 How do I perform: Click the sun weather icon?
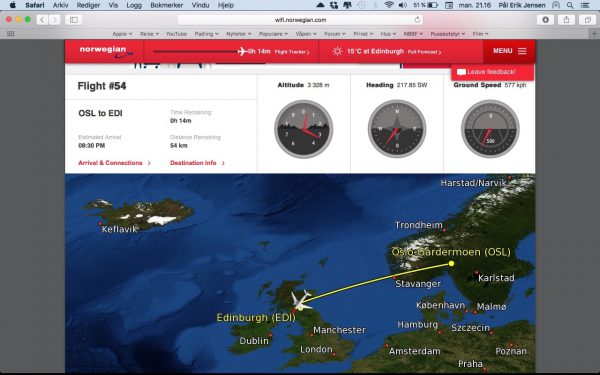point(337,51)
